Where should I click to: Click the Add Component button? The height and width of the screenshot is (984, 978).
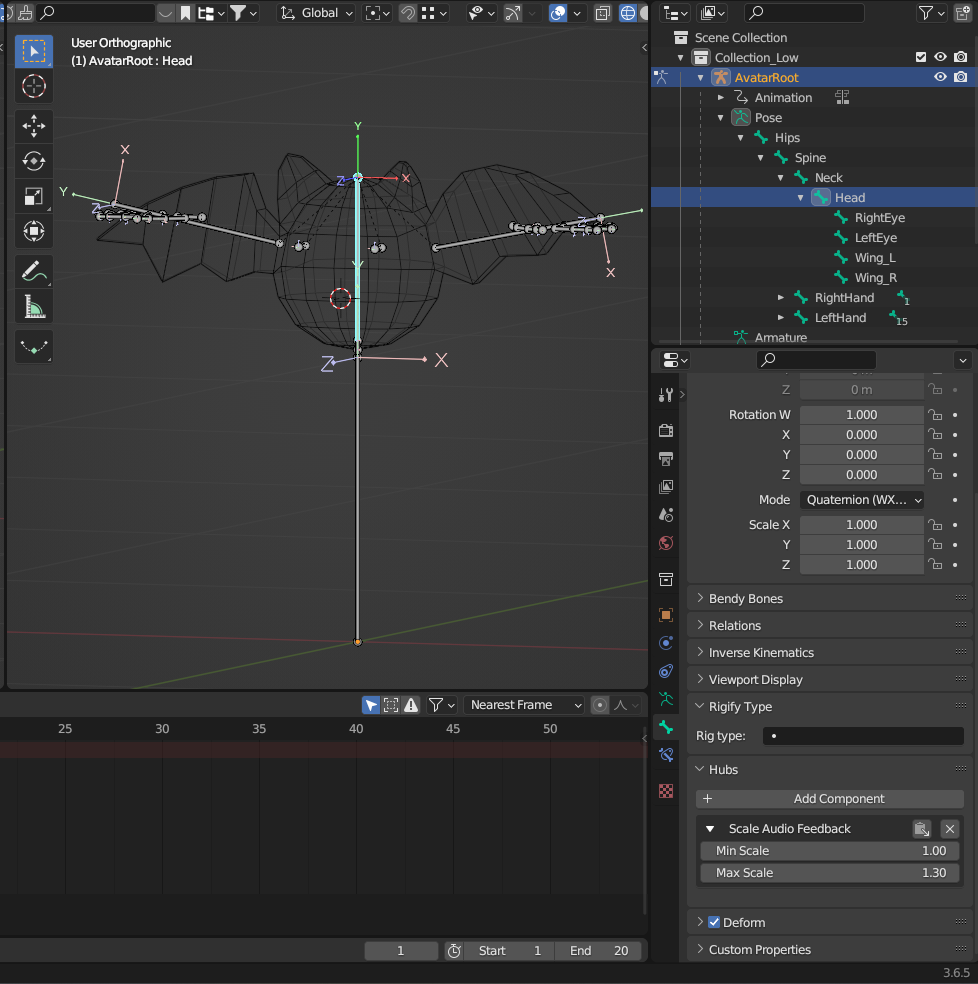[x=830, y=799]
